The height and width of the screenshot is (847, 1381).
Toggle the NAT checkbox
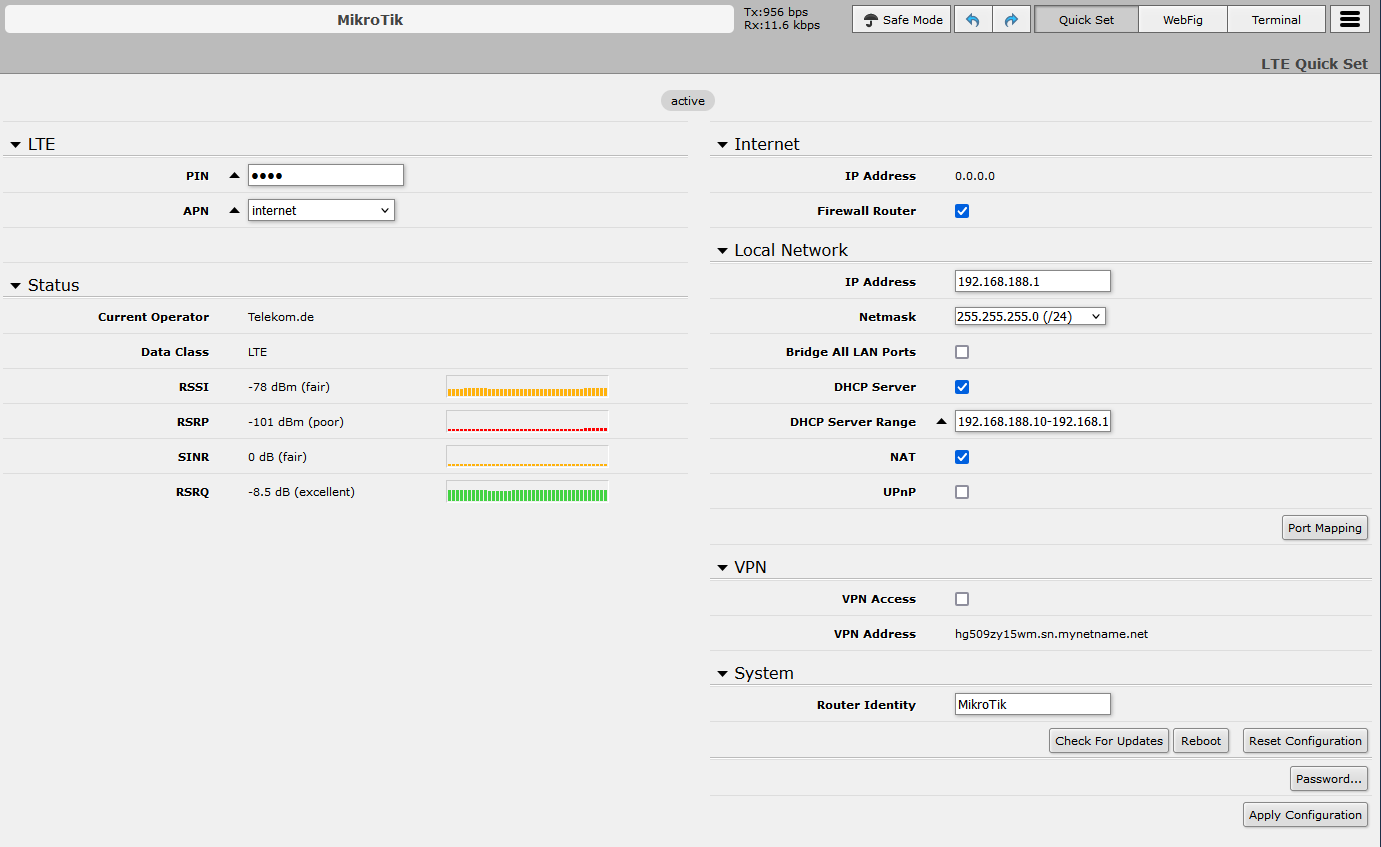pyautogui.click(x=962, y=457)
